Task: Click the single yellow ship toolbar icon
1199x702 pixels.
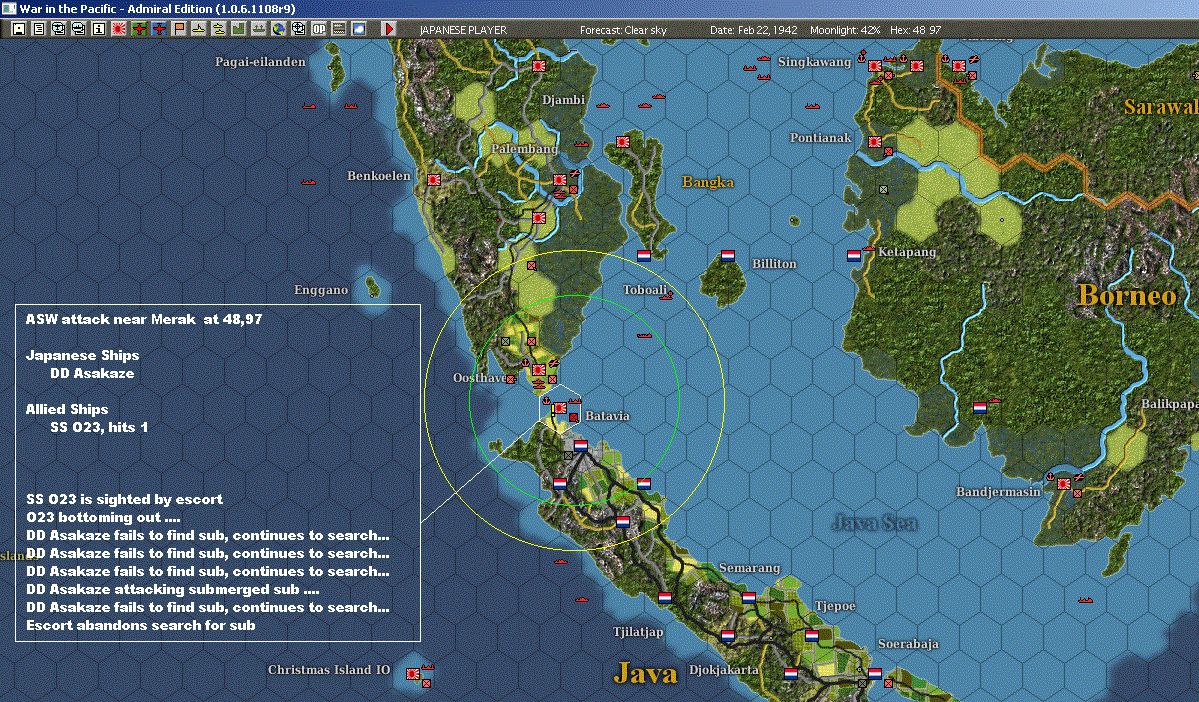Action: [199, 29]
